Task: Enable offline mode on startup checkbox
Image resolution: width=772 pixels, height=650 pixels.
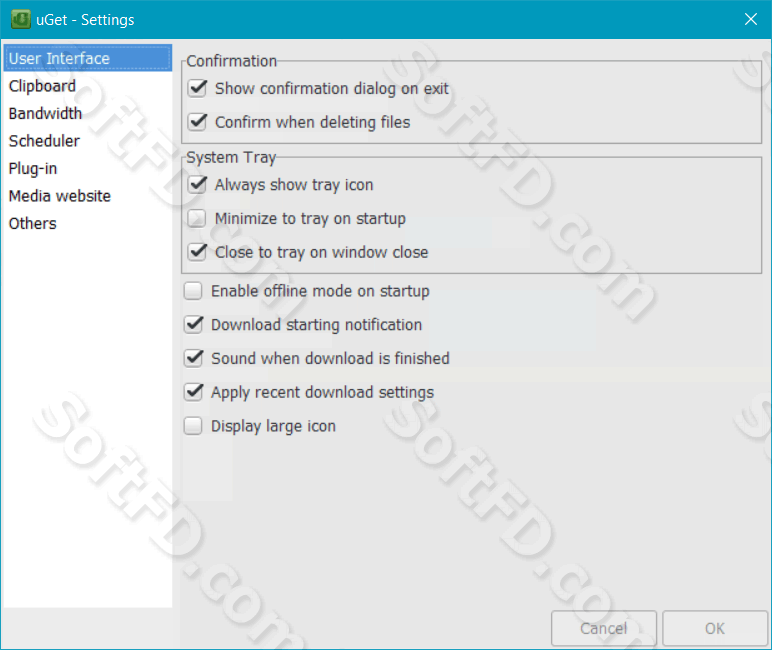Action: 193,291
